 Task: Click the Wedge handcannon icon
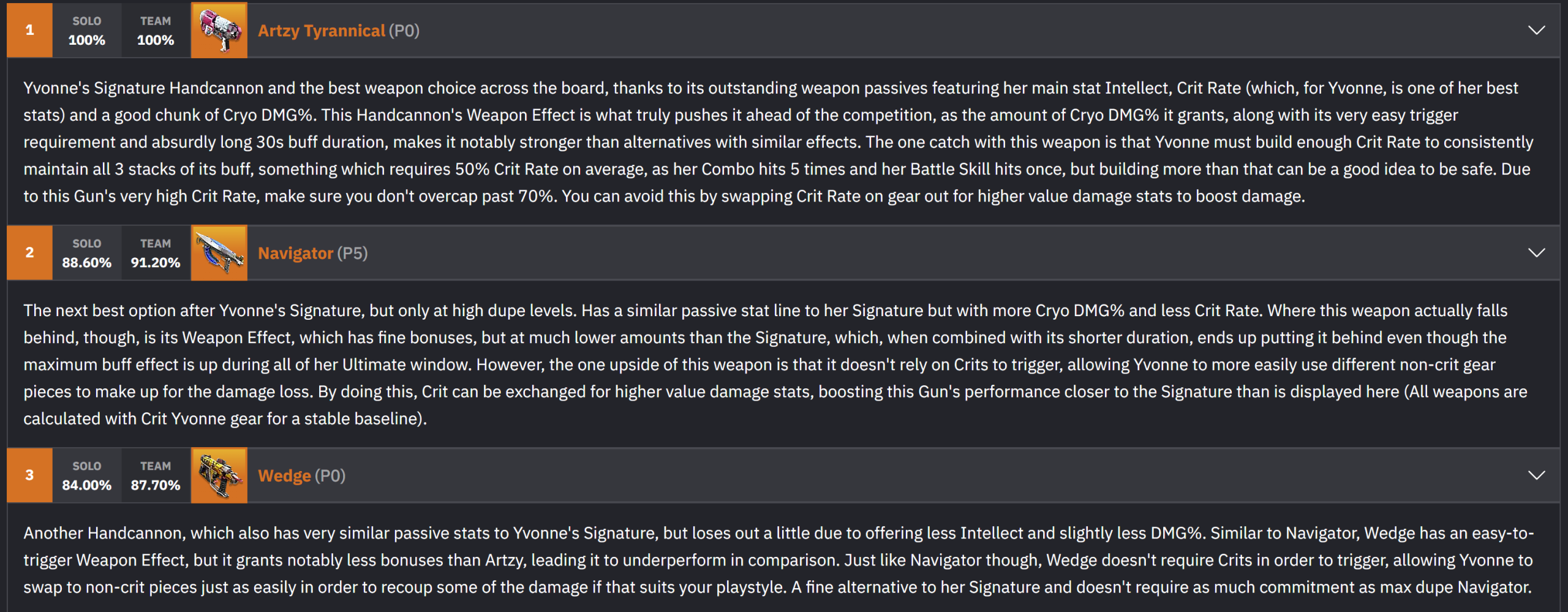tap(219, 475)
